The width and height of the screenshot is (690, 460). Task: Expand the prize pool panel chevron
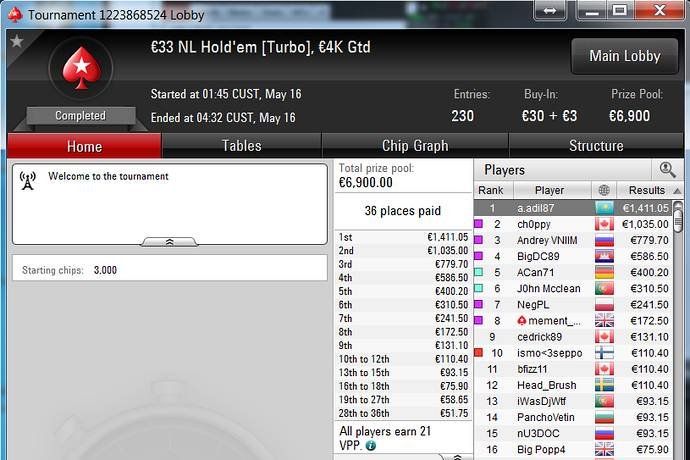point(457,457)
